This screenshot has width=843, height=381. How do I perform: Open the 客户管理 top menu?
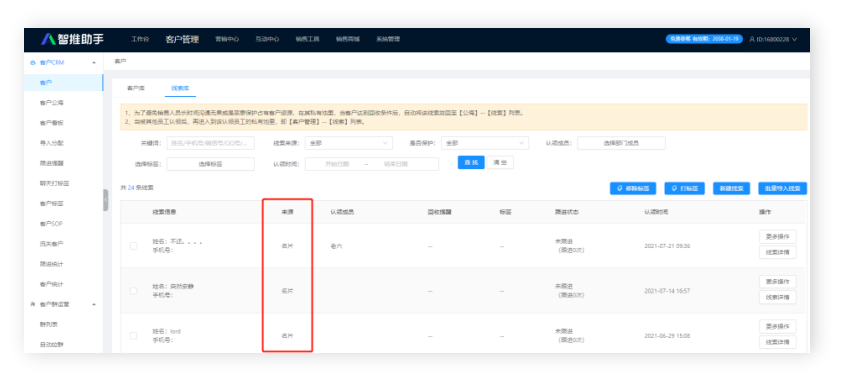point(182,39)
